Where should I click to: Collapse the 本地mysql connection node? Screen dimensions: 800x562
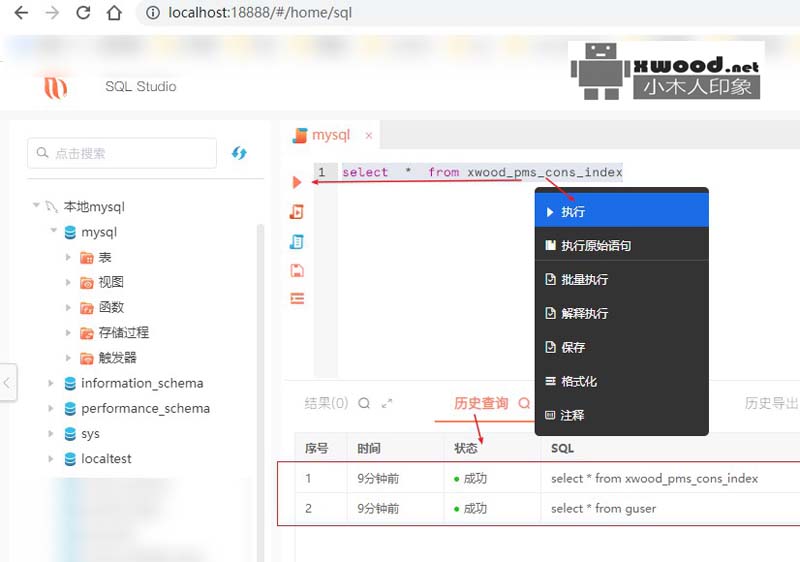[x=36, y=205]
